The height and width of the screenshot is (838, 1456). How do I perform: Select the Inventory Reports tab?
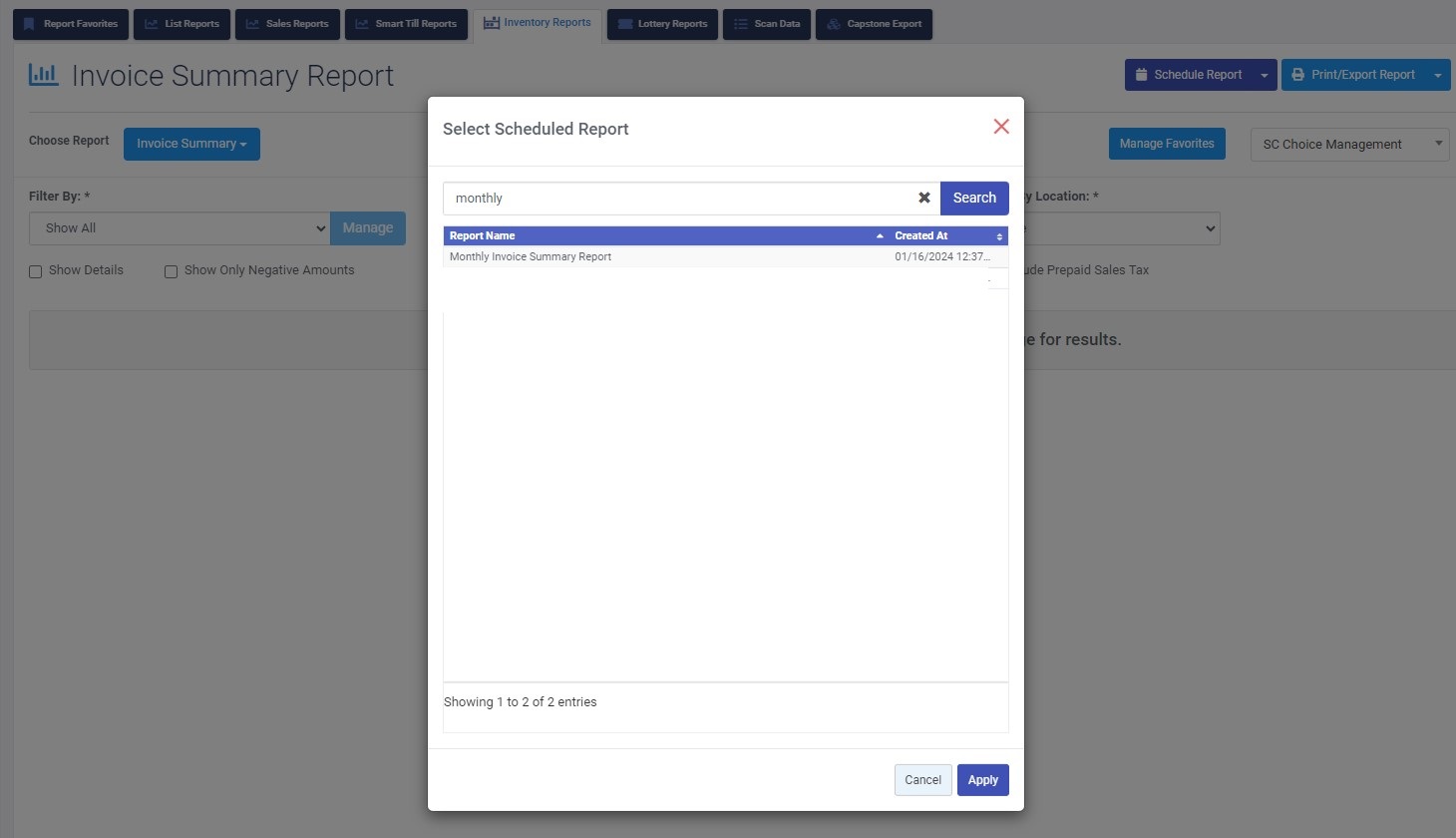[538, 23]
